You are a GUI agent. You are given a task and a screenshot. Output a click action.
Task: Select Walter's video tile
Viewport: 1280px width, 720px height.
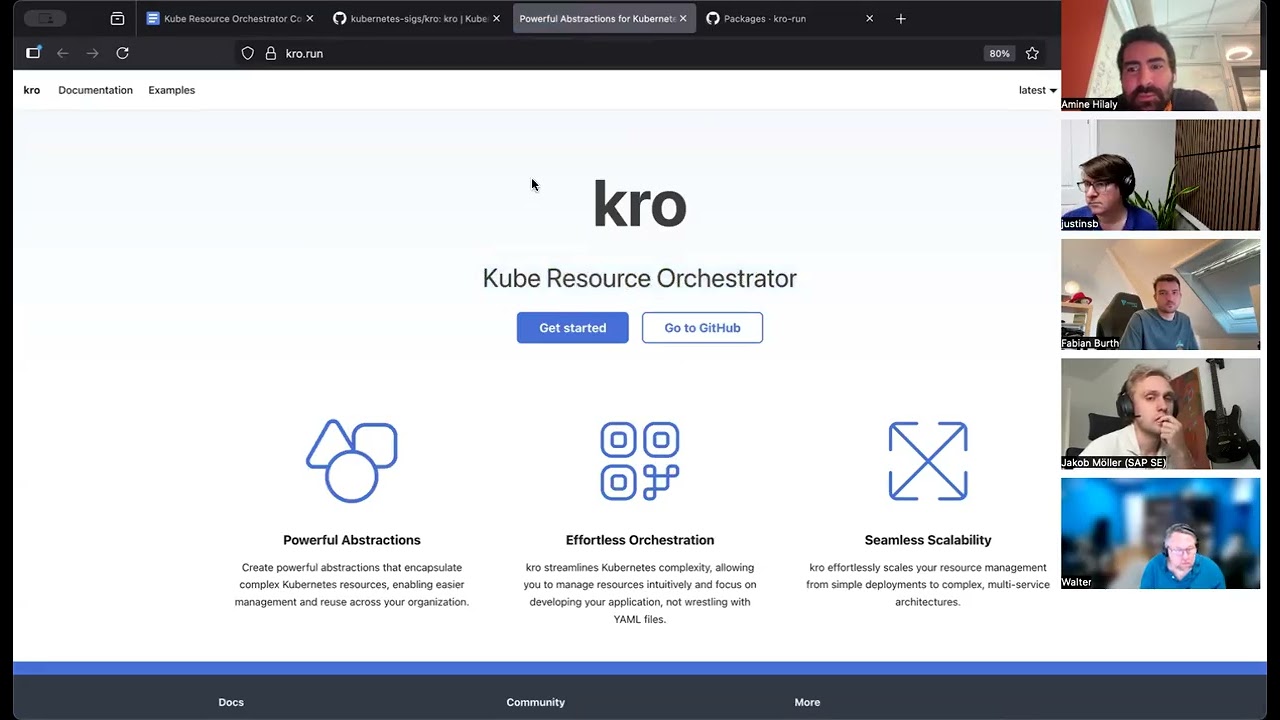pos(1160,533)
